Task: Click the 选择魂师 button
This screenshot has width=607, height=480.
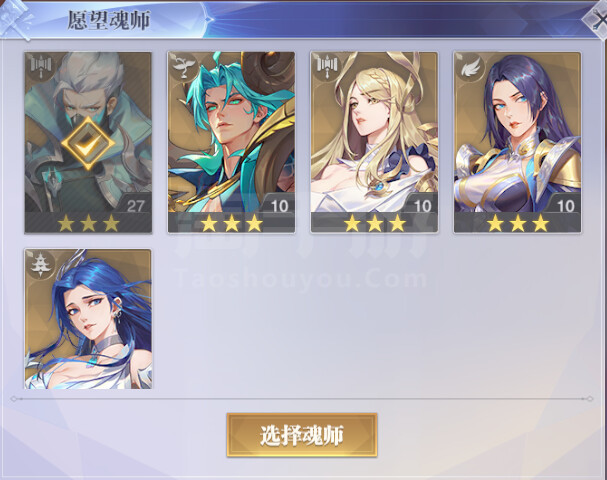Action: coord(302,435)
